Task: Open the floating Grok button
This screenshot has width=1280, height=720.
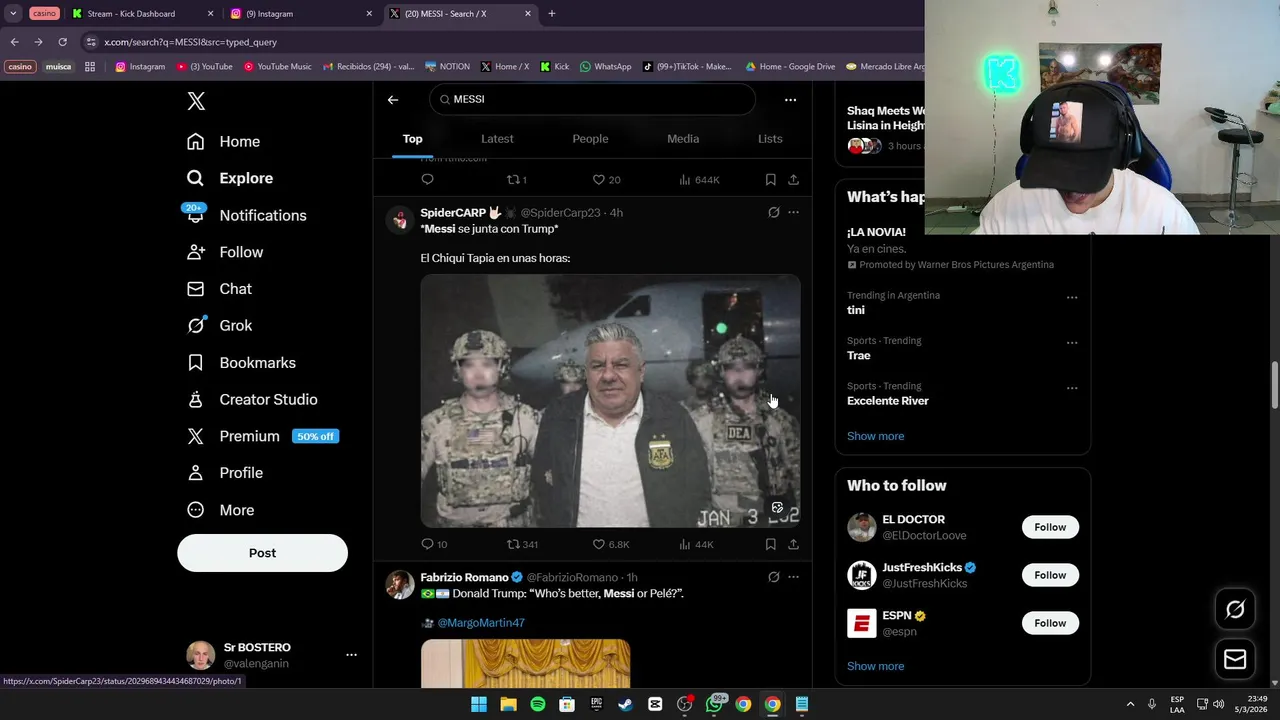Action: tap(1235, 609)
